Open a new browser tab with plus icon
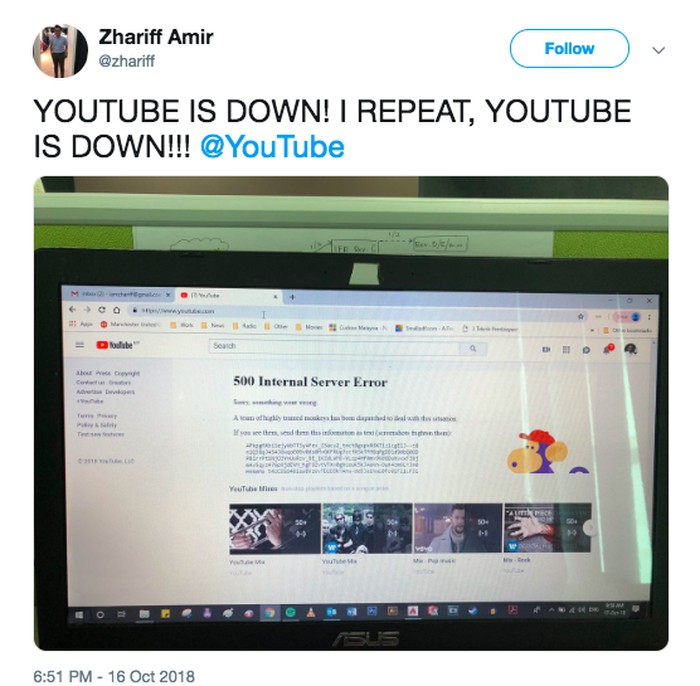Viewport: 700px width, 686px height. pos(292,297)
